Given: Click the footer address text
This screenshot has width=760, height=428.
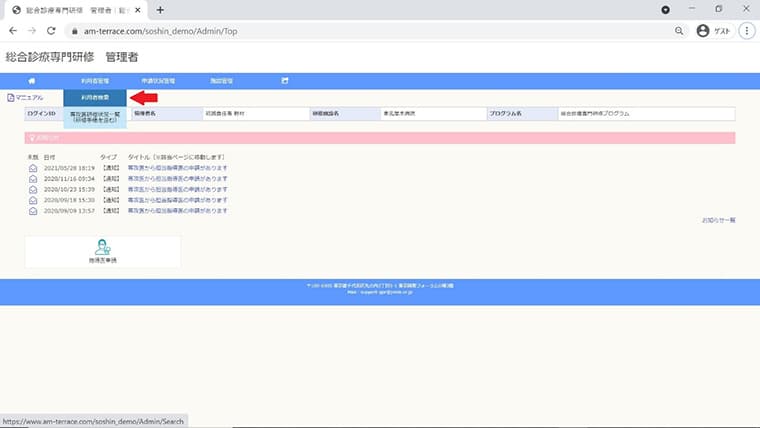Looking at the screenshot, I should coord(380,285).
